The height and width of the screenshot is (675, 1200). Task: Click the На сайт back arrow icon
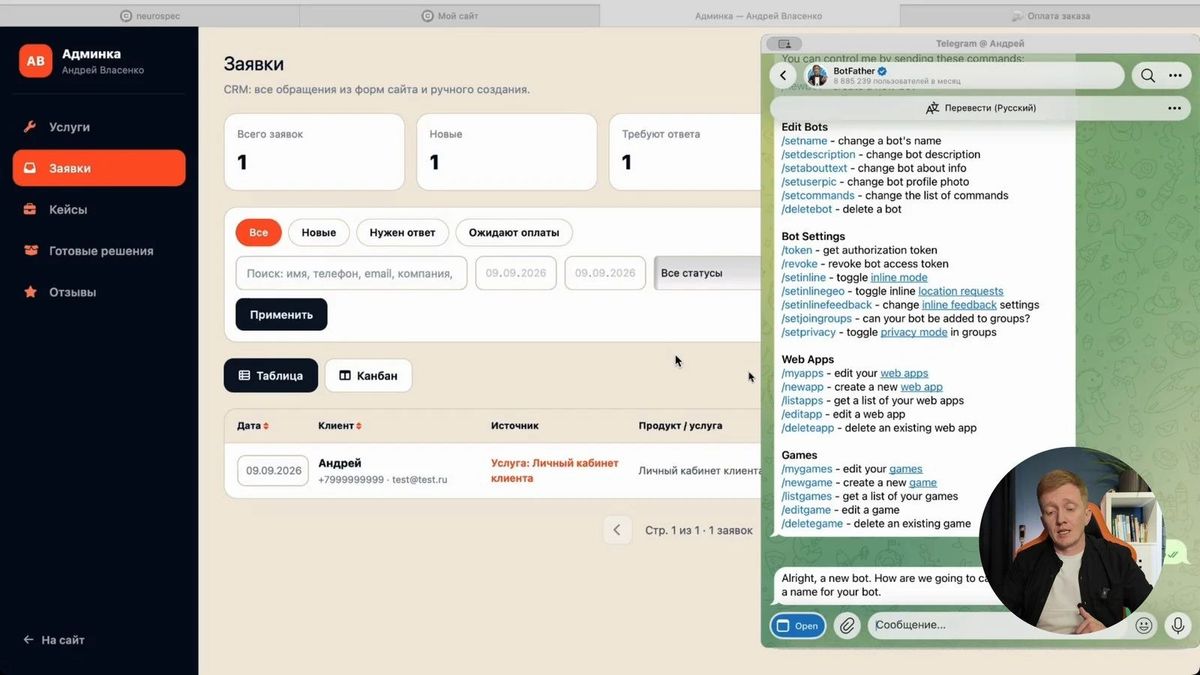28,640
